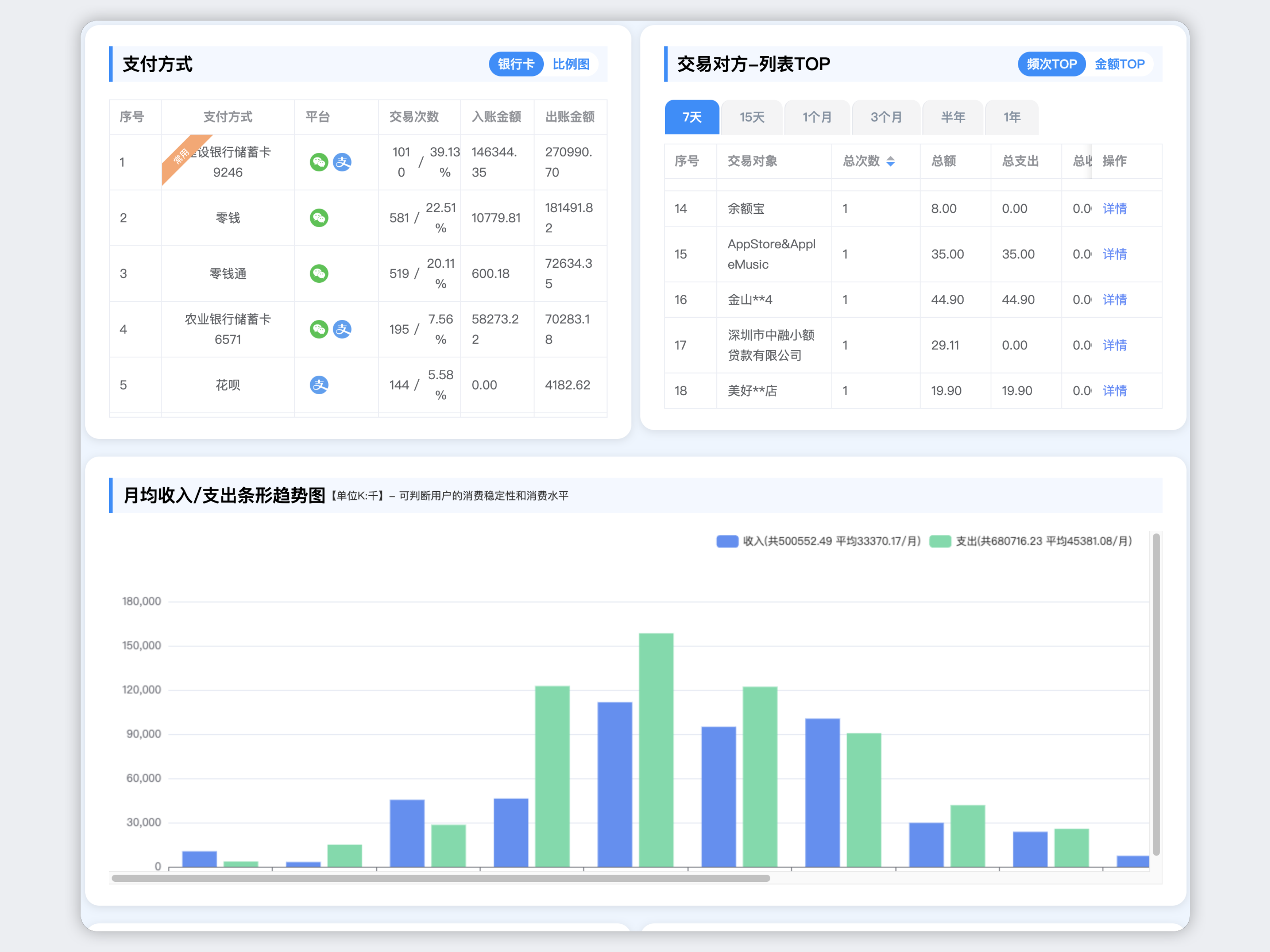This screenshot has width=1270, height=952.
Task: Toggle 支出 series in chart legend
Action: [940, 541]
